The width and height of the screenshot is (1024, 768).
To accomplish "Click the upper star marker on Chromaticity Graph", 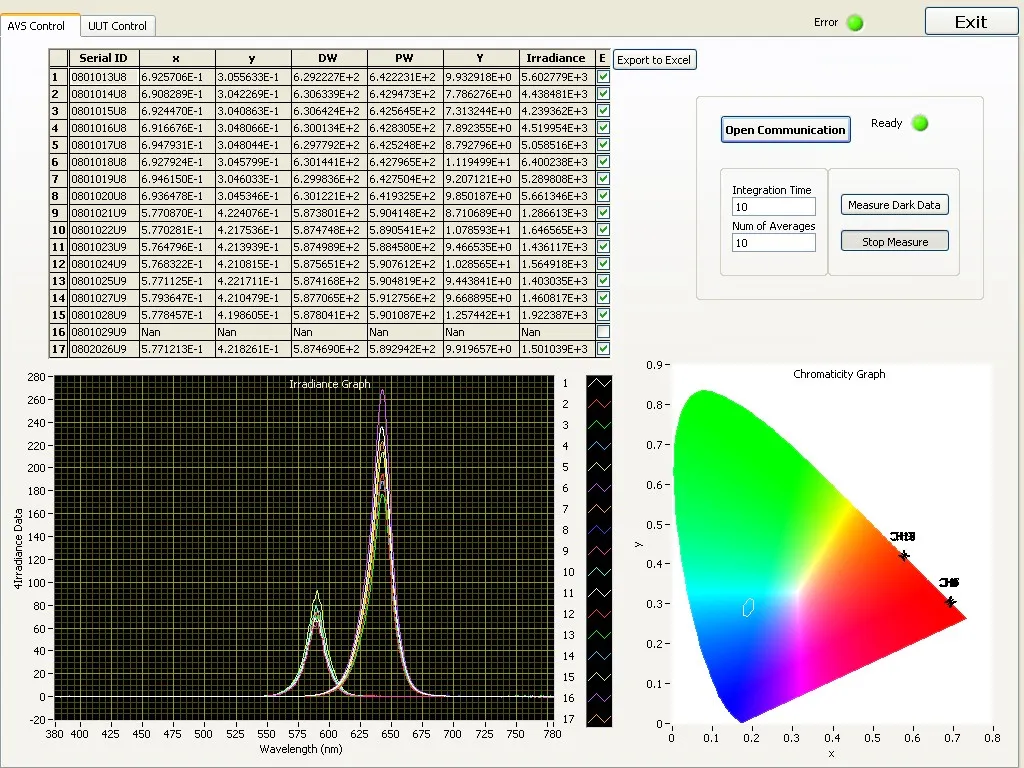I will click(904, 555).
